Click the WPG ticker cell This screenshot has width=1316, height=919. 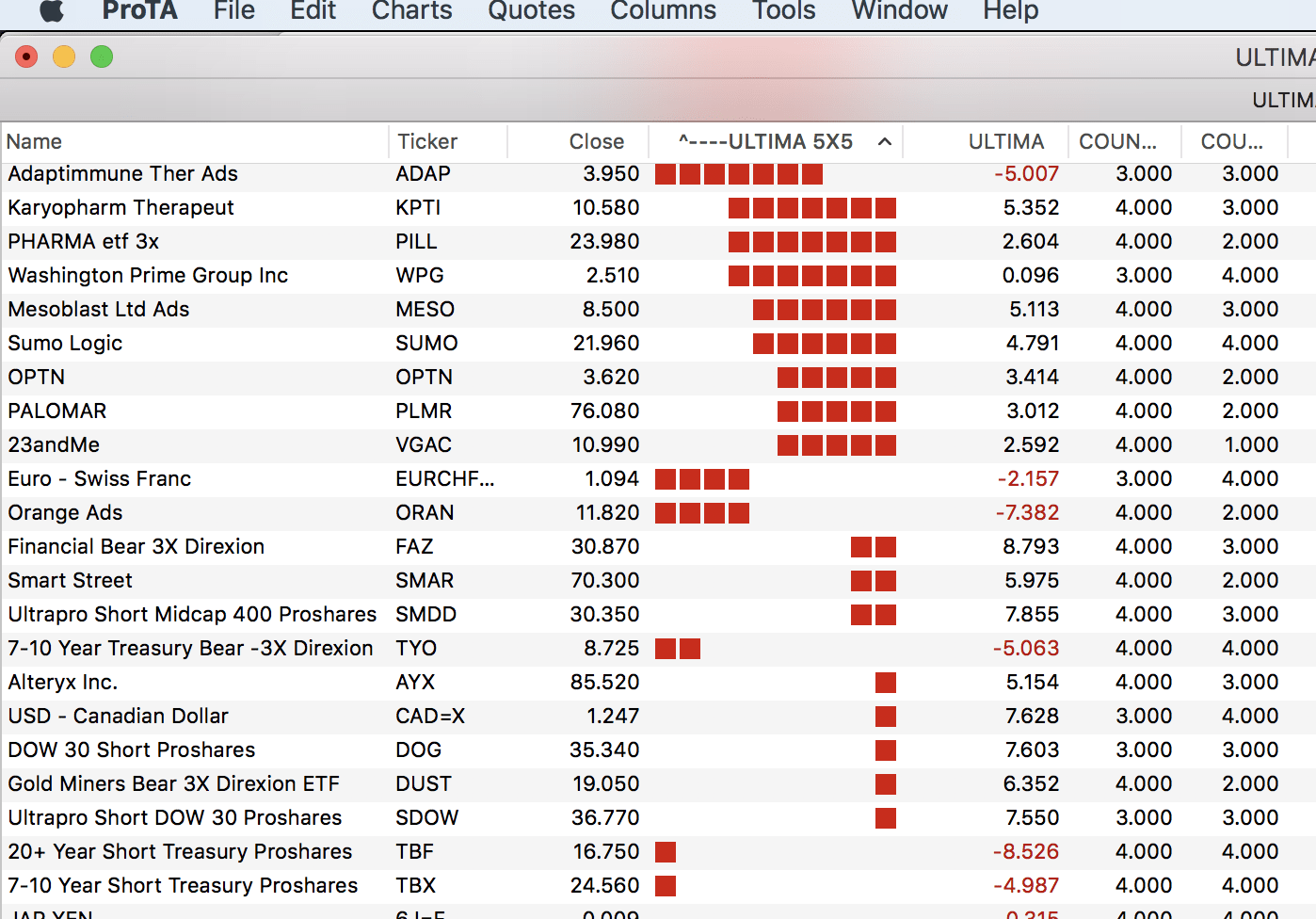click(420, 276)
